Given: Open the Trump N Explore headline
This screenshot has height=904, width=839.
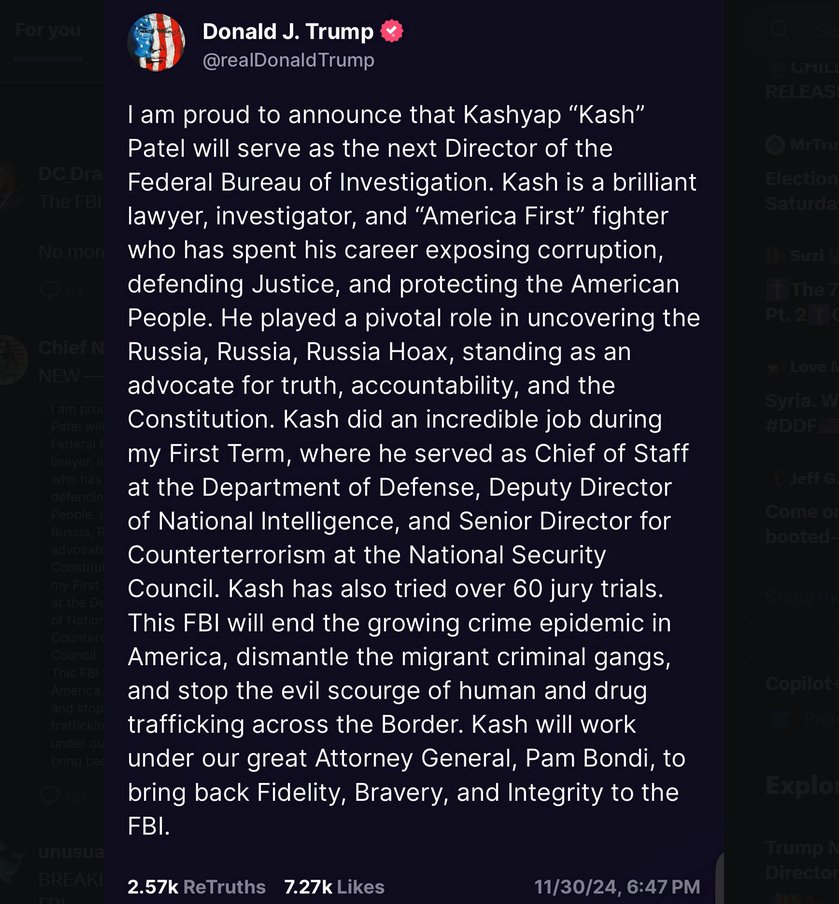Looking at the screenshot, I should click(x=802, y=860).
